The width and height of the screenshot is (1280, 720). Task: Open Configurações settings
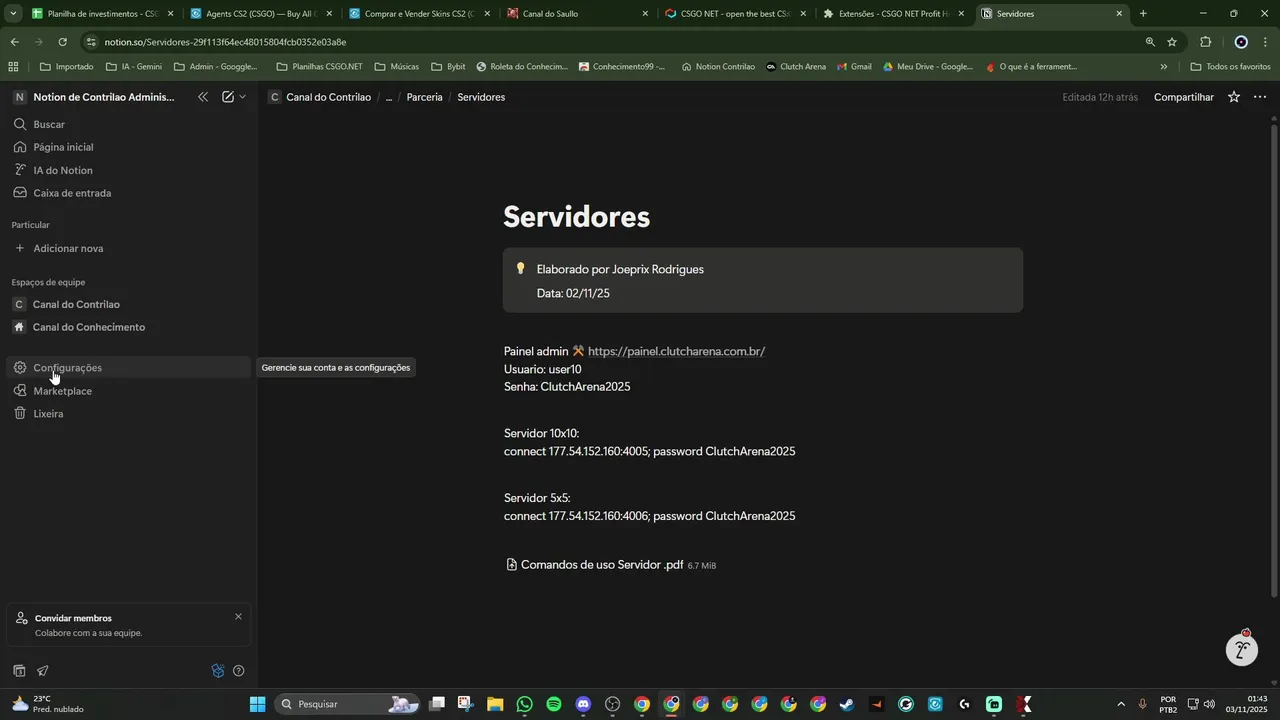tap(128, 368)
